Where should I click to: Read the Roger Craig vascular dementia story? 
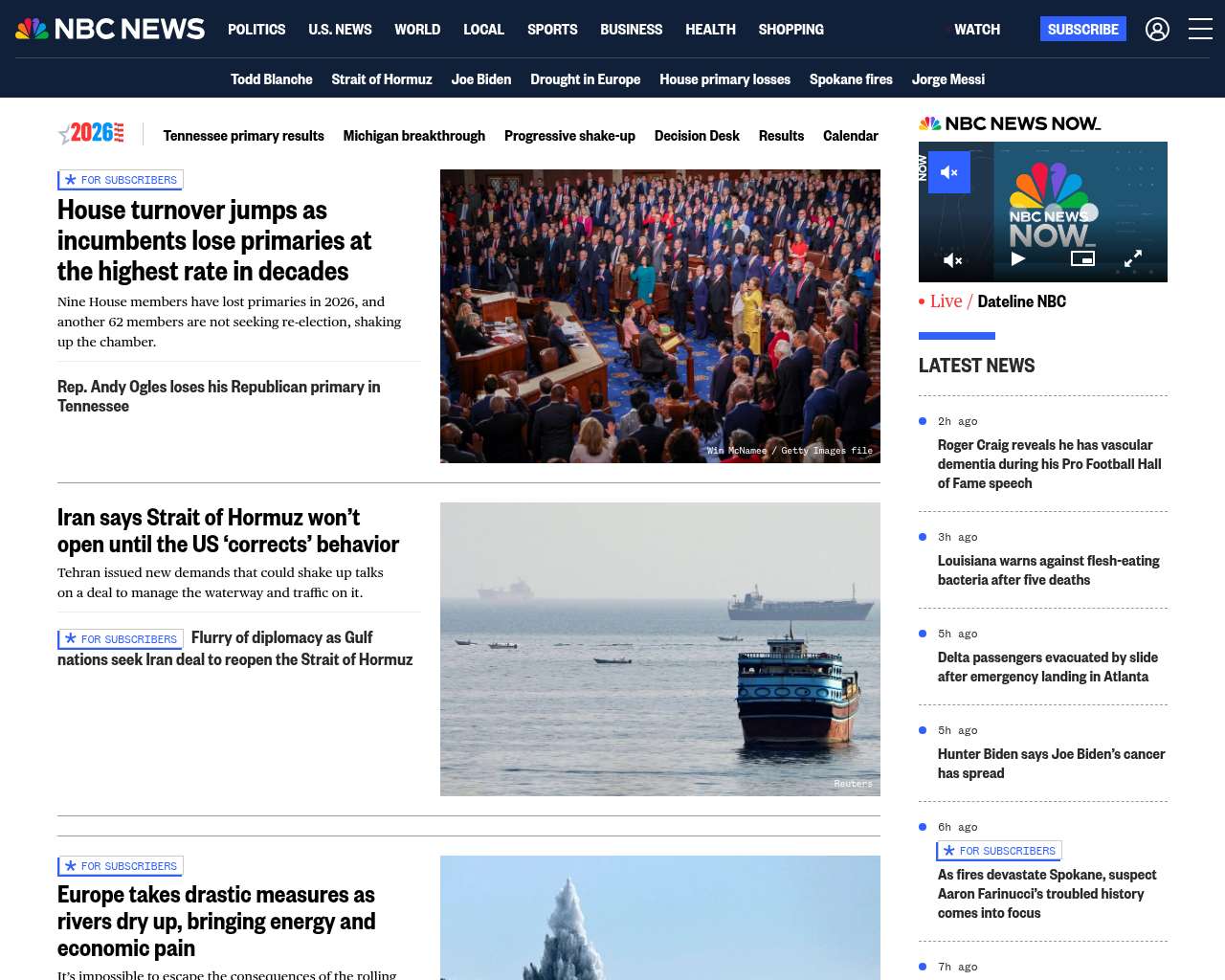click(1050, 464)
